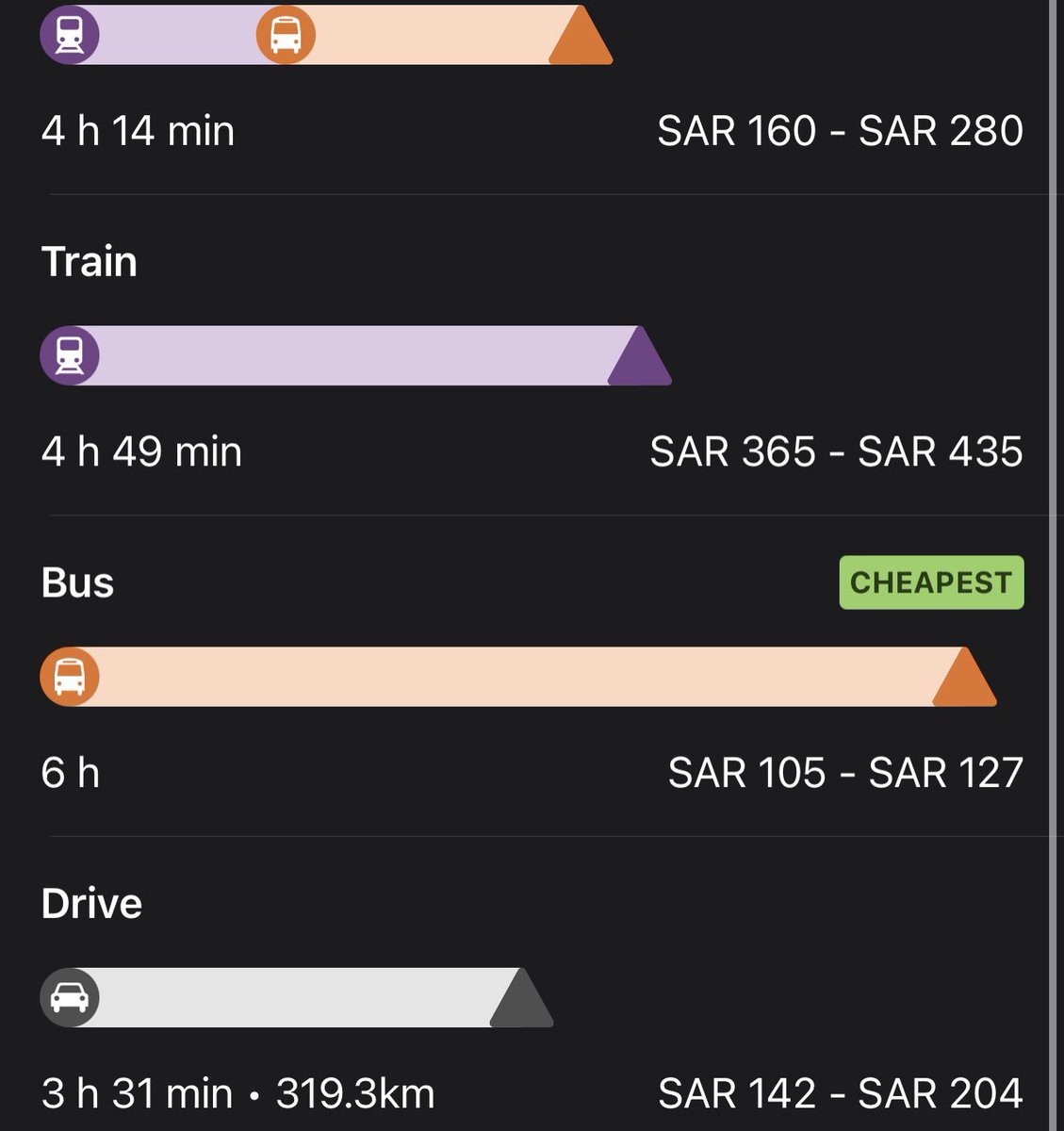The height and width of the screenshot is (1131, 1064).
Task: Tap the 3 h 31 min 319.3km duration
Action: click(x=238, y=1093)
